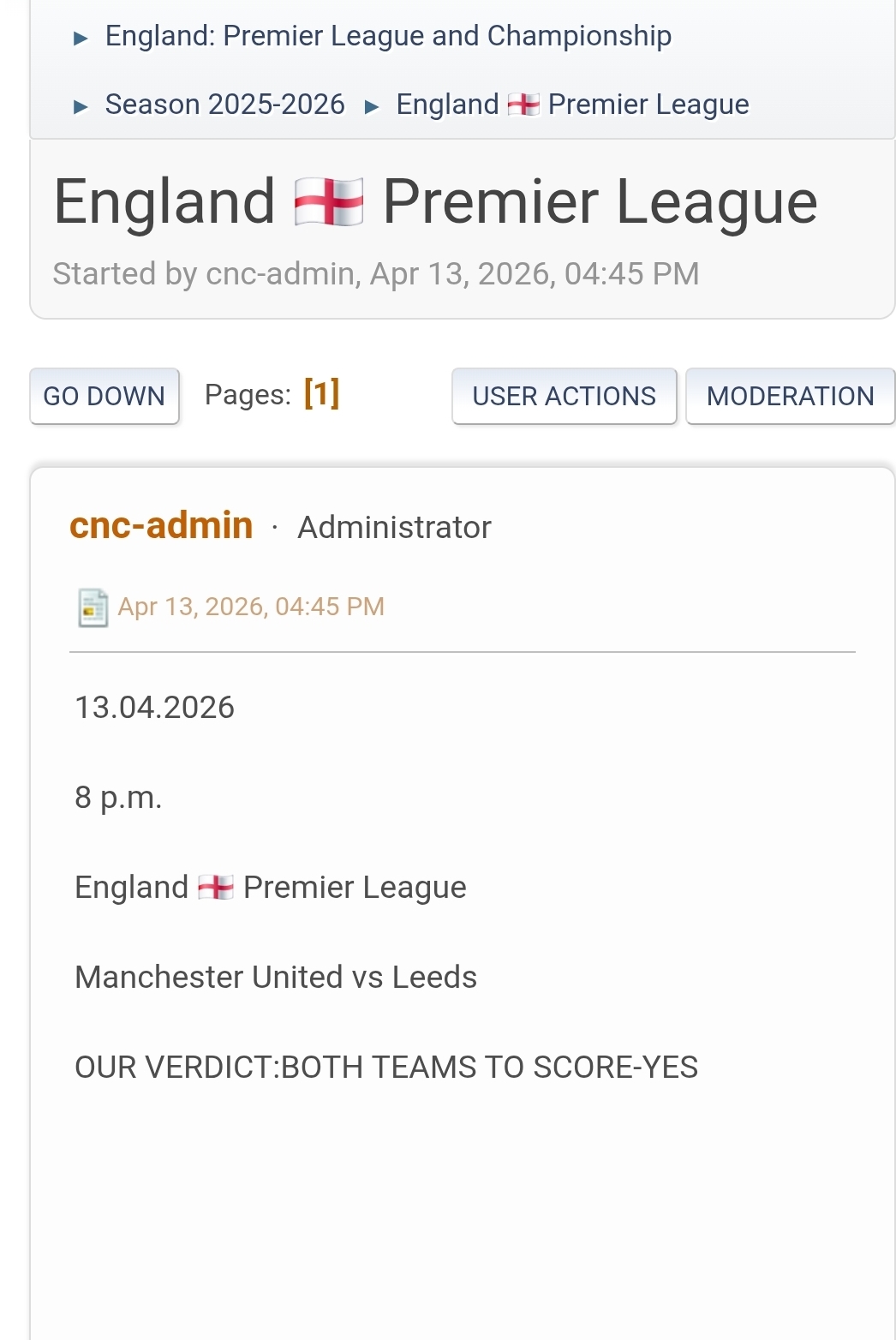Go to the Season 2025-2026 breadcrumb
The image size is (896, 1340).
click(225, 105)
